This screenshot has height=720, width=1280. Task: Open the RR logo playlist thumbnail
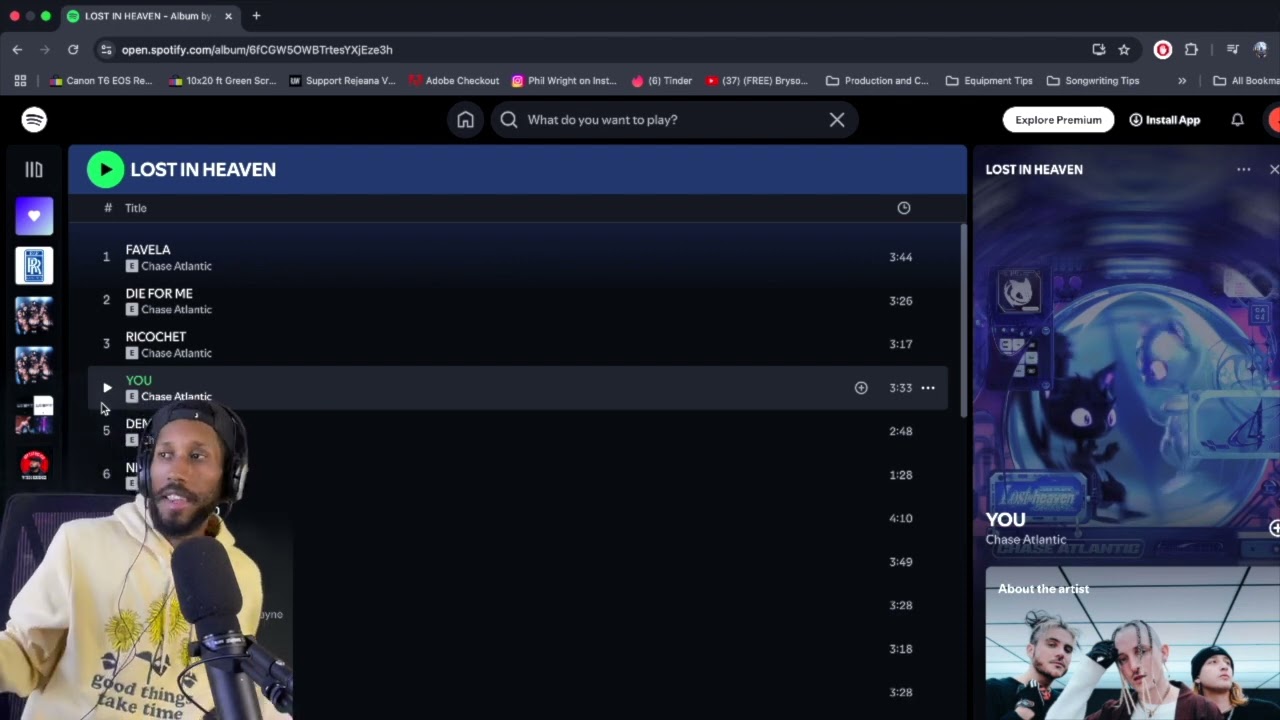point(34,265)
